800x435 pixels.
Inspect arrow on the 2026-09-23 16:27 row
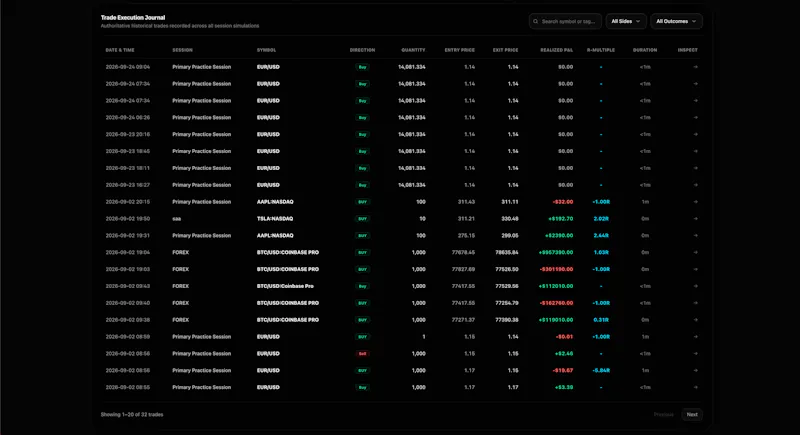[x=695, y=185]
